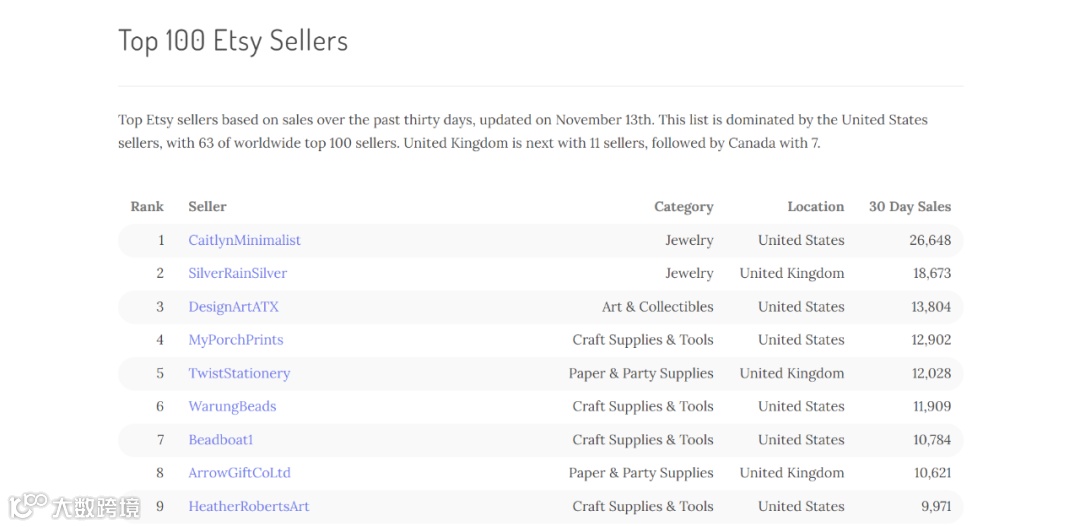Screen dimensions: 1080x527
Task: Open the WarungBeads seller link
Action: (x=232, y=406)
